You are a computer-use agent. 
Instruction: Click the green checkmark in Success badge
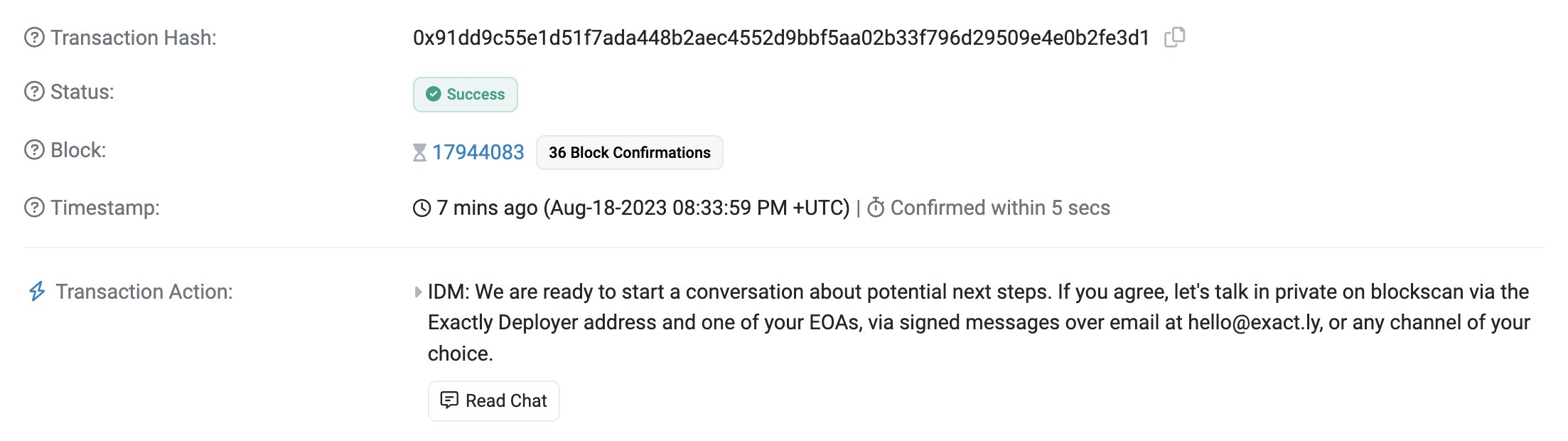tap(434, 94)
